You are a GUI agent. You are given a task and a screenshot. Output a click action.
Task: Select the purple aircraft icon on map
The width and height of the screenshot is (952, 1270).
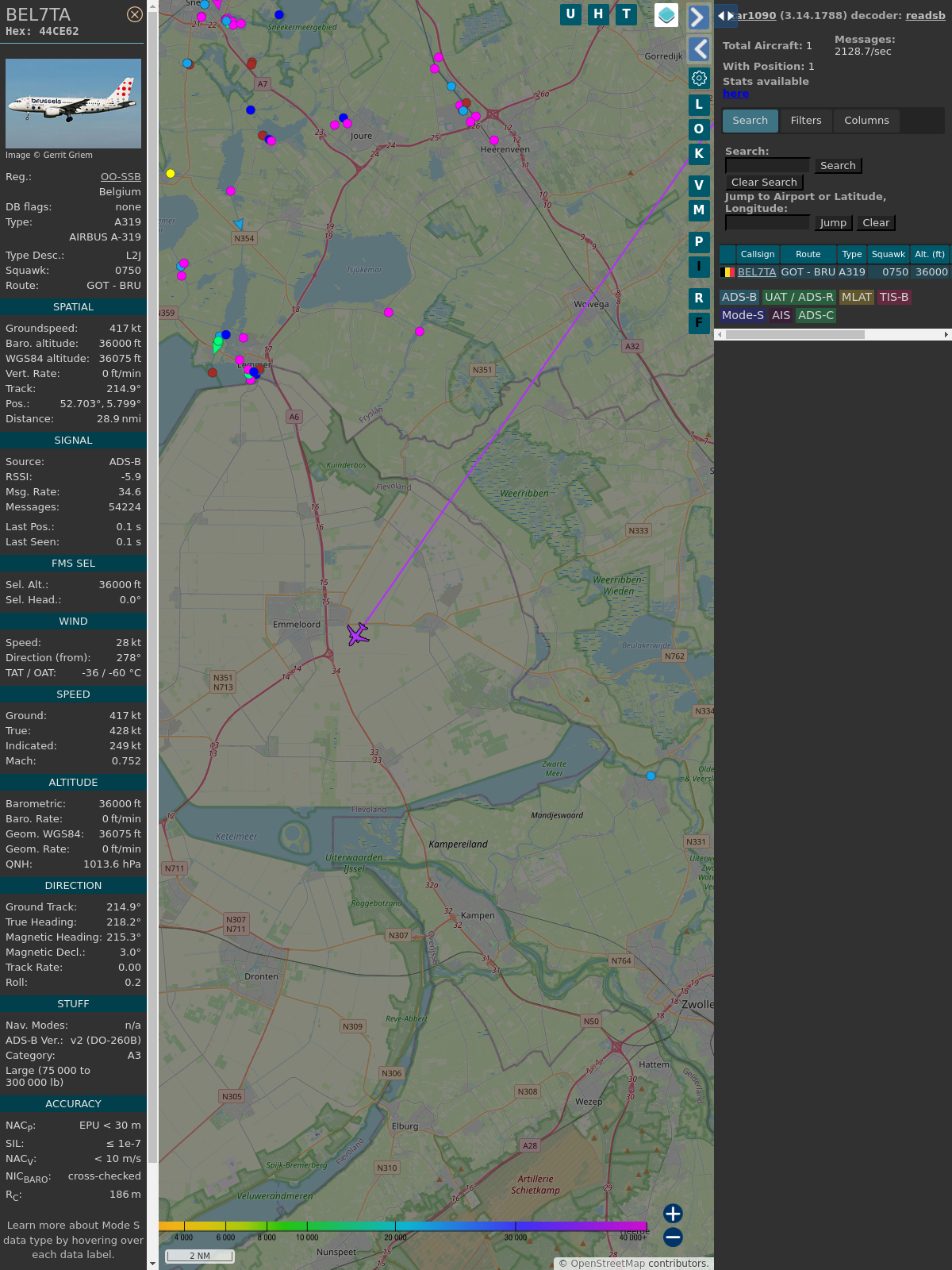358,633
